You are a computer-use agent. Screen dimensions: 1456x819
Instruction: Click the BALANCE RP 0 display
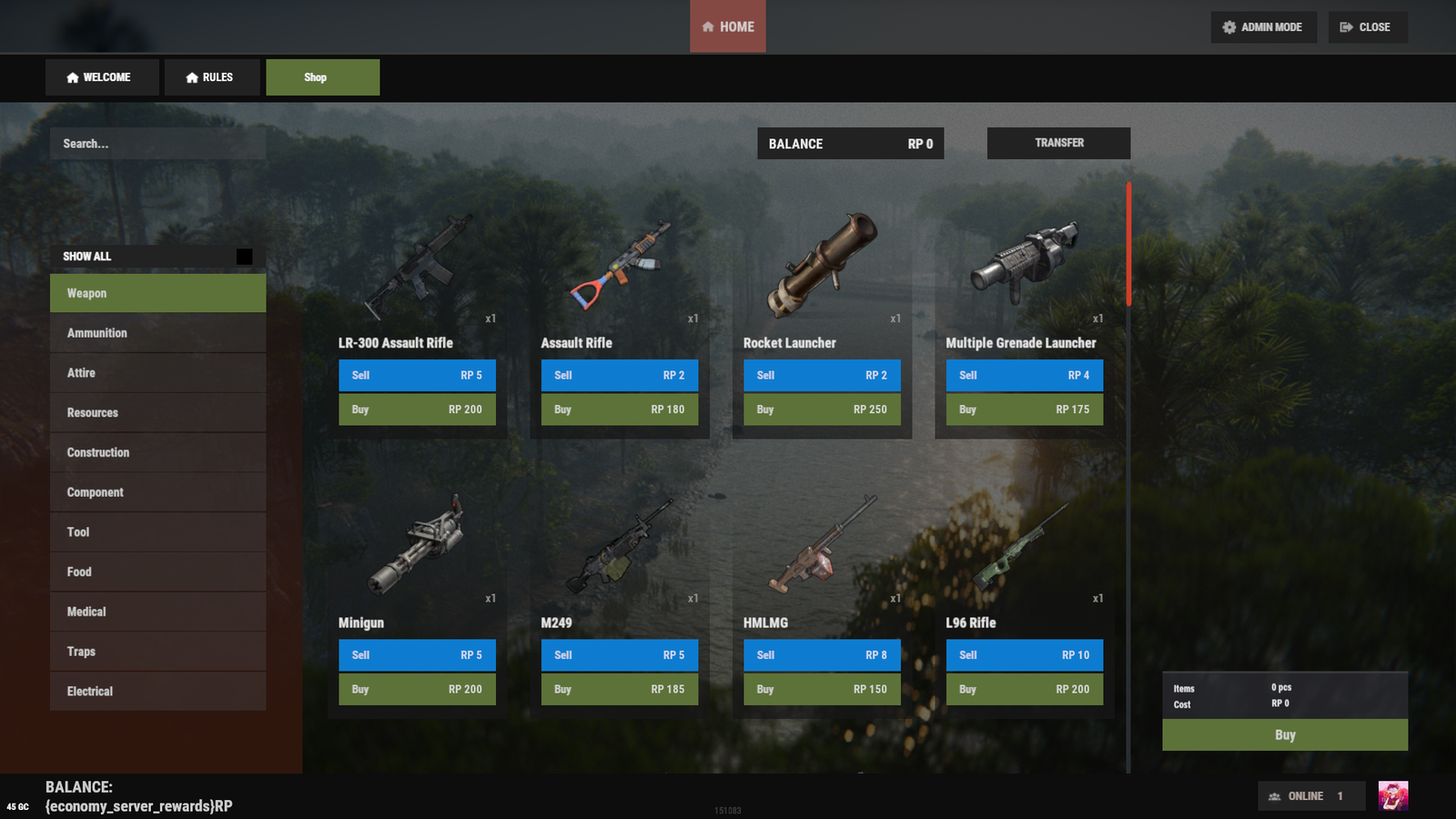coord(850,144)
